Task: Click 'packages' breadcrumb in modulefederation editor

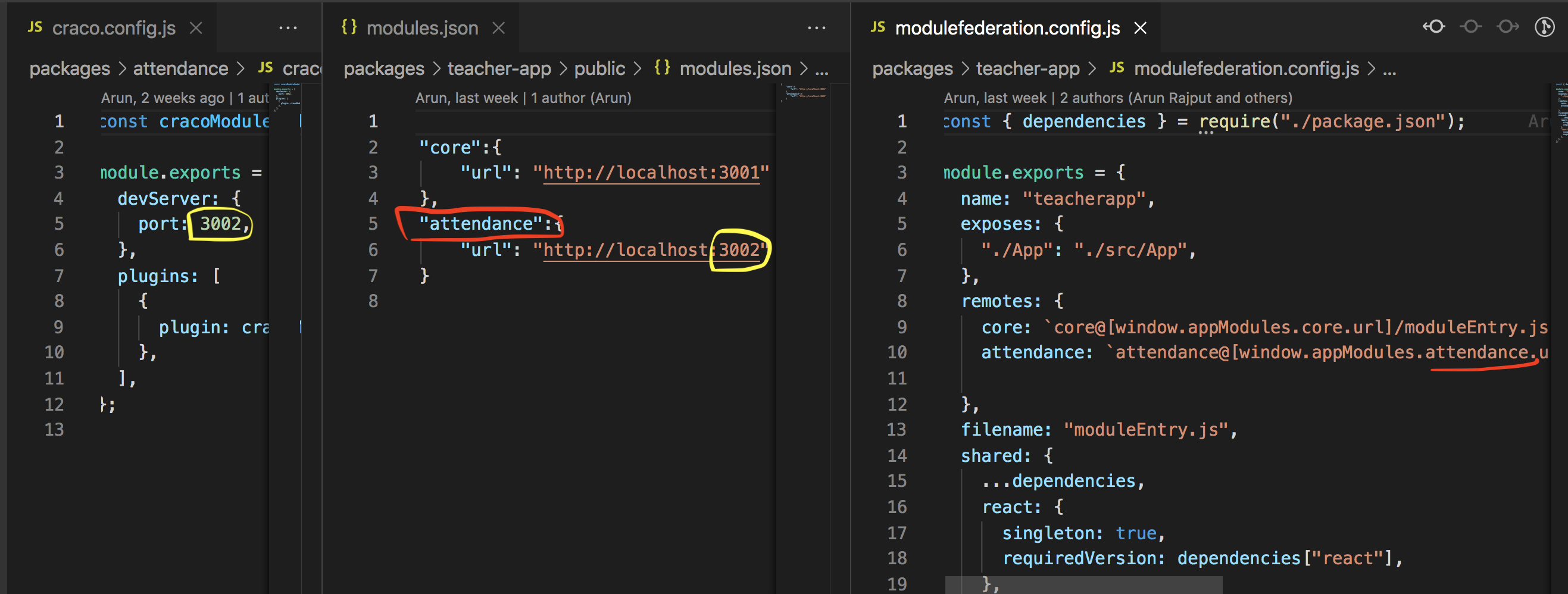Action: (x=913, y=69)
